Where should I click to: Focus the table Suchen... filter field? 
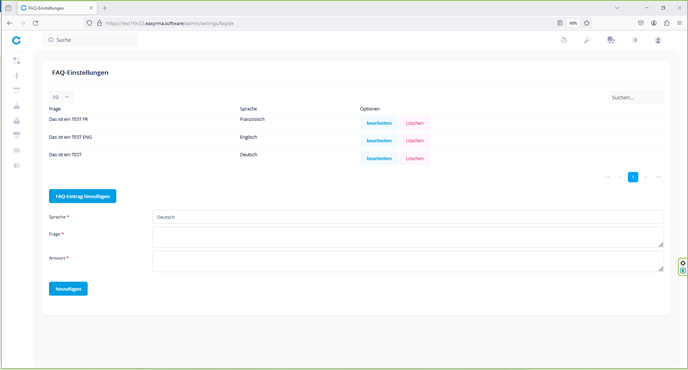click(x=636, y=97)
